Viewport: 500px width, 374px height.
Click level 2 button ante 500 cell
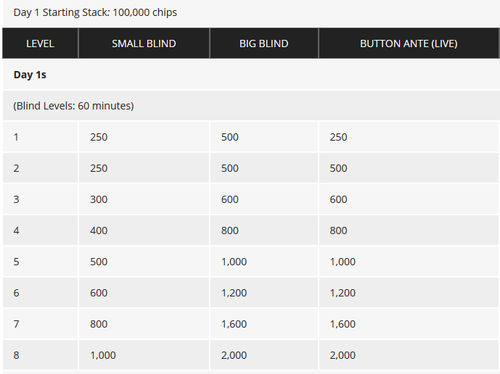pyautogui.click(x=409, y=168)
